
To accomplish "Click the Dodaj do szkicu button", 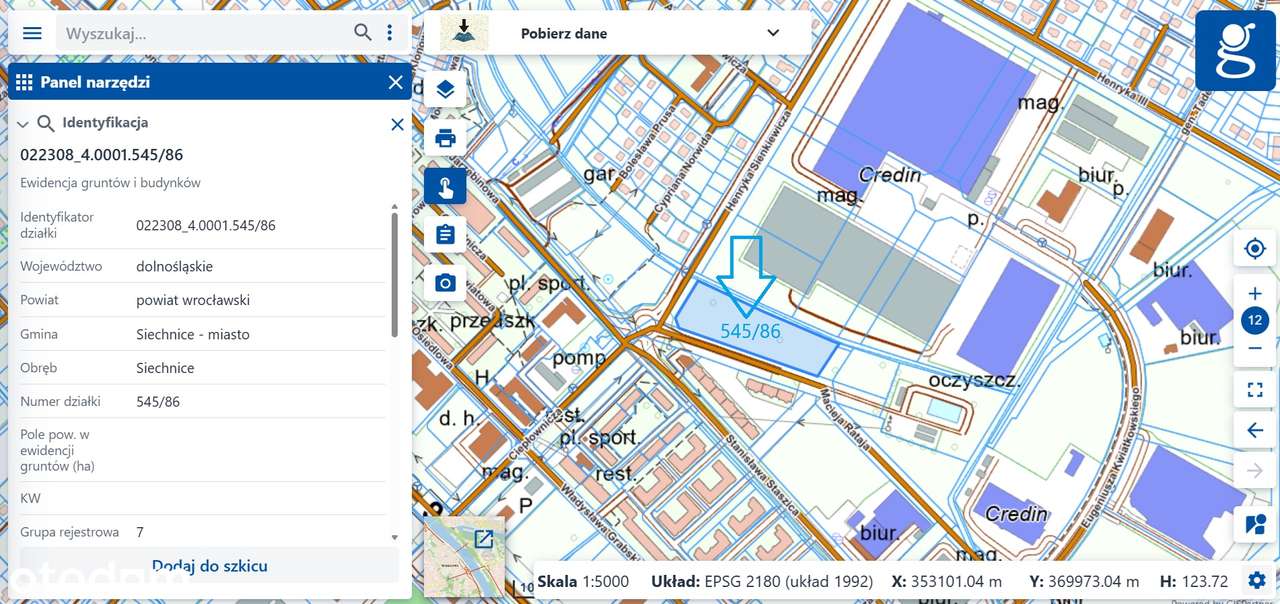I will click(x=209, y=565).
